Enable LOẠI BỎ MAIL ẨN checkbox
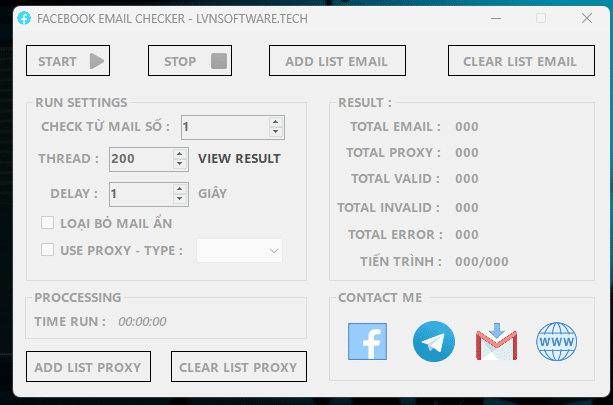The width and height of the screenshot is (613, 405). [48, 223]
